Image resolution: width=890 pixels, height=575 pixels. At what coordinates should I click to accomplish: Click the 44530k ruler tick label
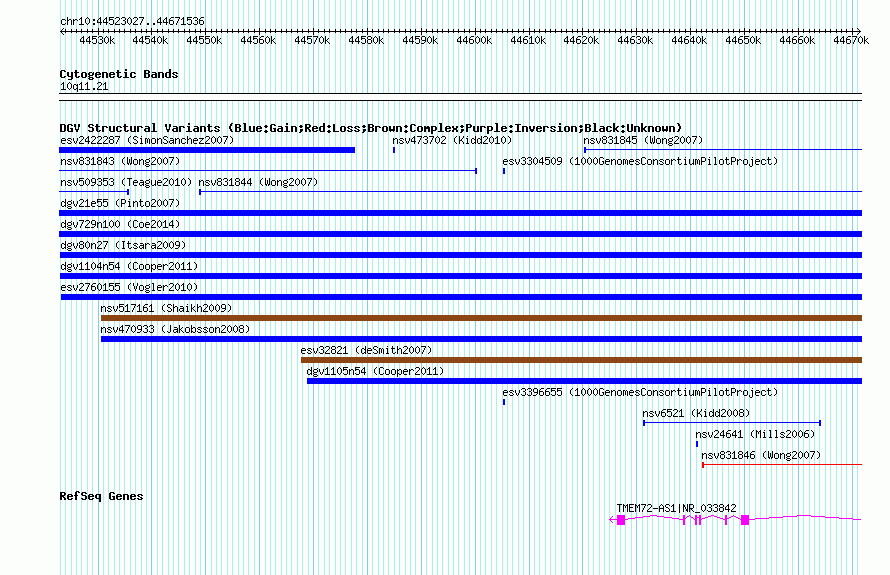click(x=97, y=40)
